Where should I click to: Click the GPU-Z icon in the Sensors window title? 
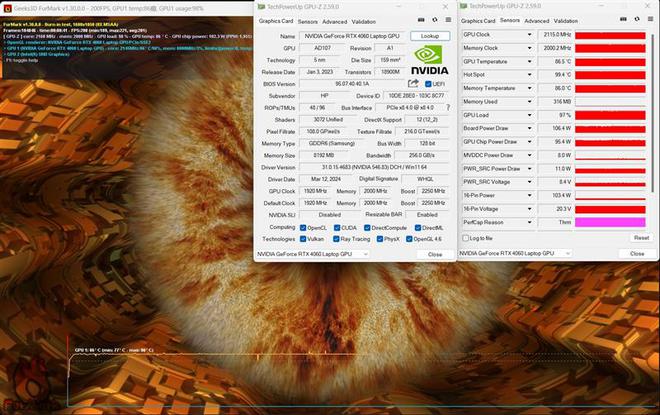464,6
